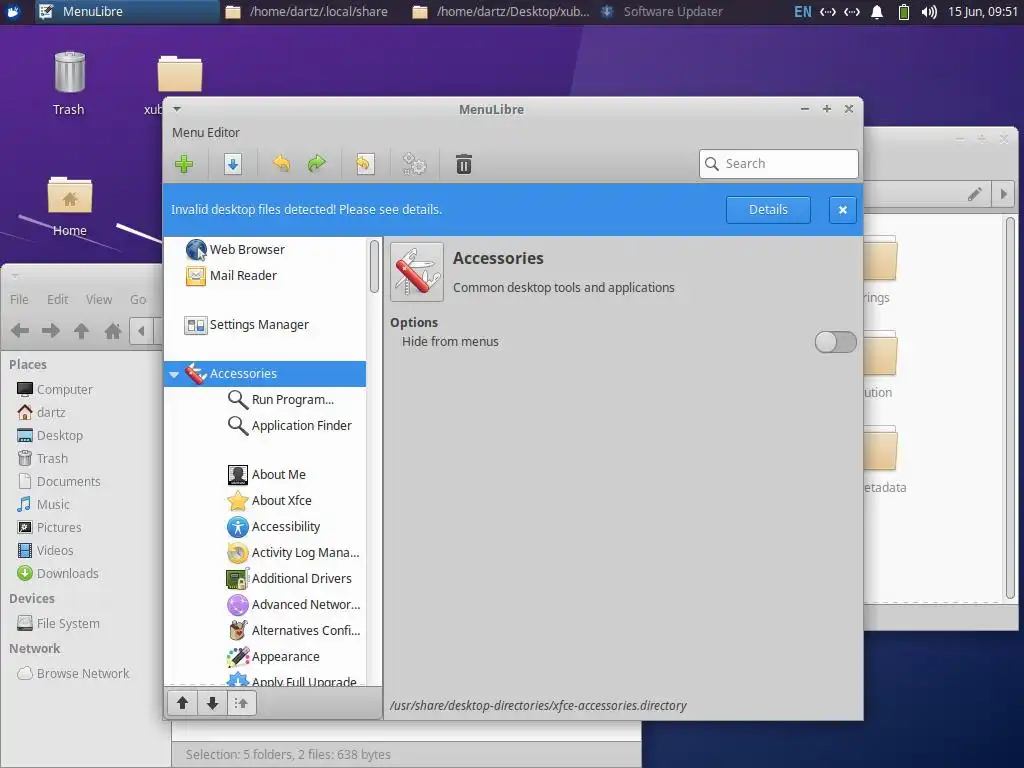
Task: Select the Accessibility launcher
Action: tap(264, 526)
